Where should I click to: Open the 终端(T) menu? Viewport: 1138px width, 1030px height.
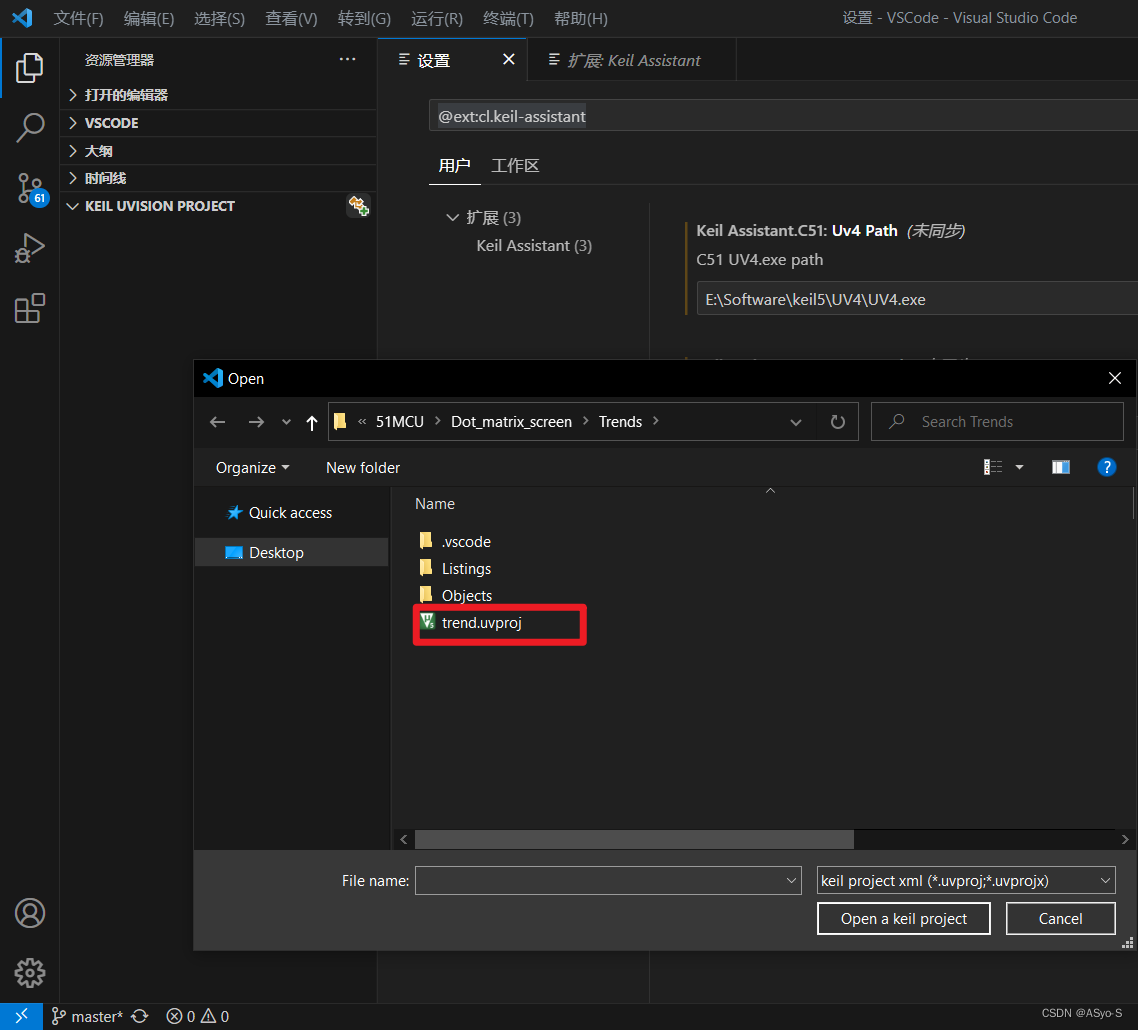point(508,18)
